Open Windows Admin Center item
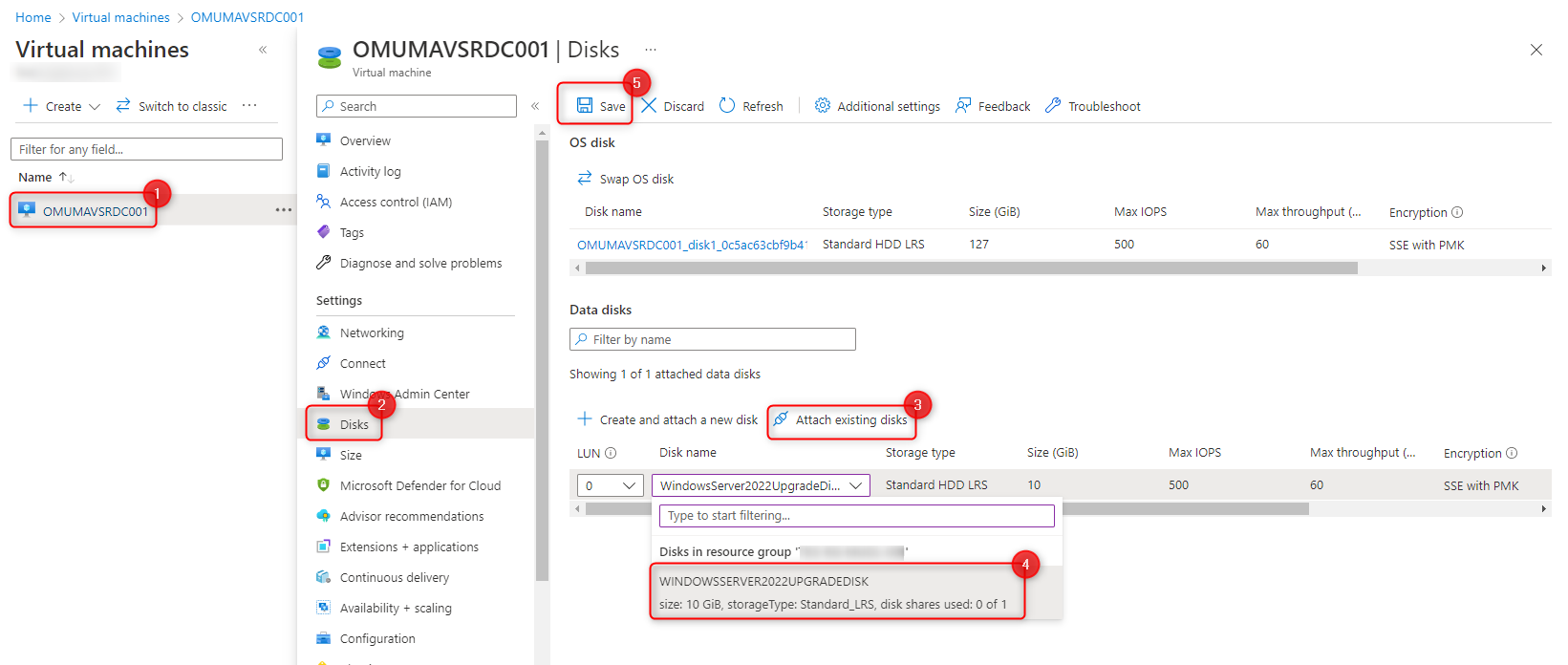1568x665 pixels. pyautogui.click(x=404, y=394)
